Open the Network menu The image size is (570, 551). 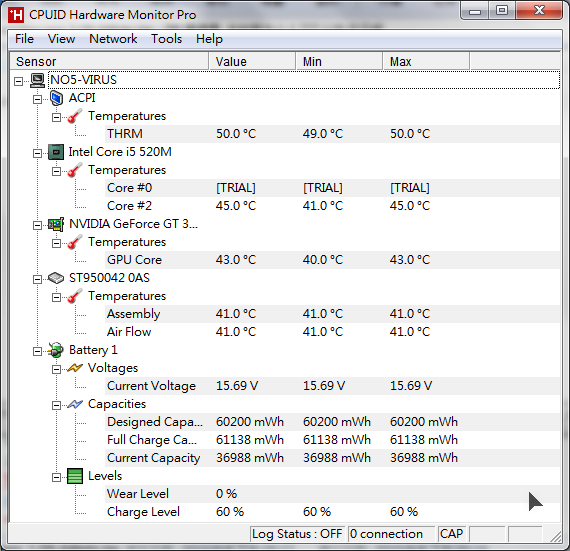pos(113,39)
